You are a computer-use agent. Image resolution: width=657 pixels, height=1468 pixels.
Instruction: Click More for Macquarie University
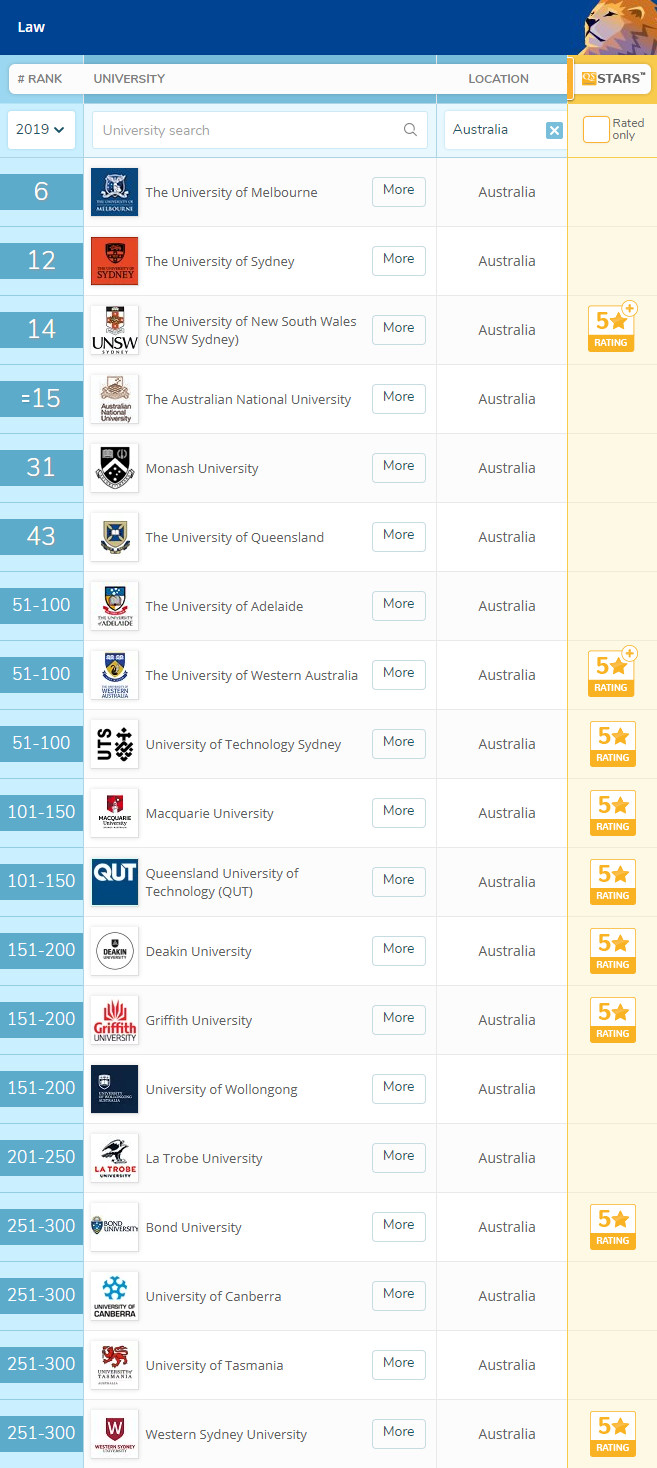pyautogui.click(x=399, y=812)
